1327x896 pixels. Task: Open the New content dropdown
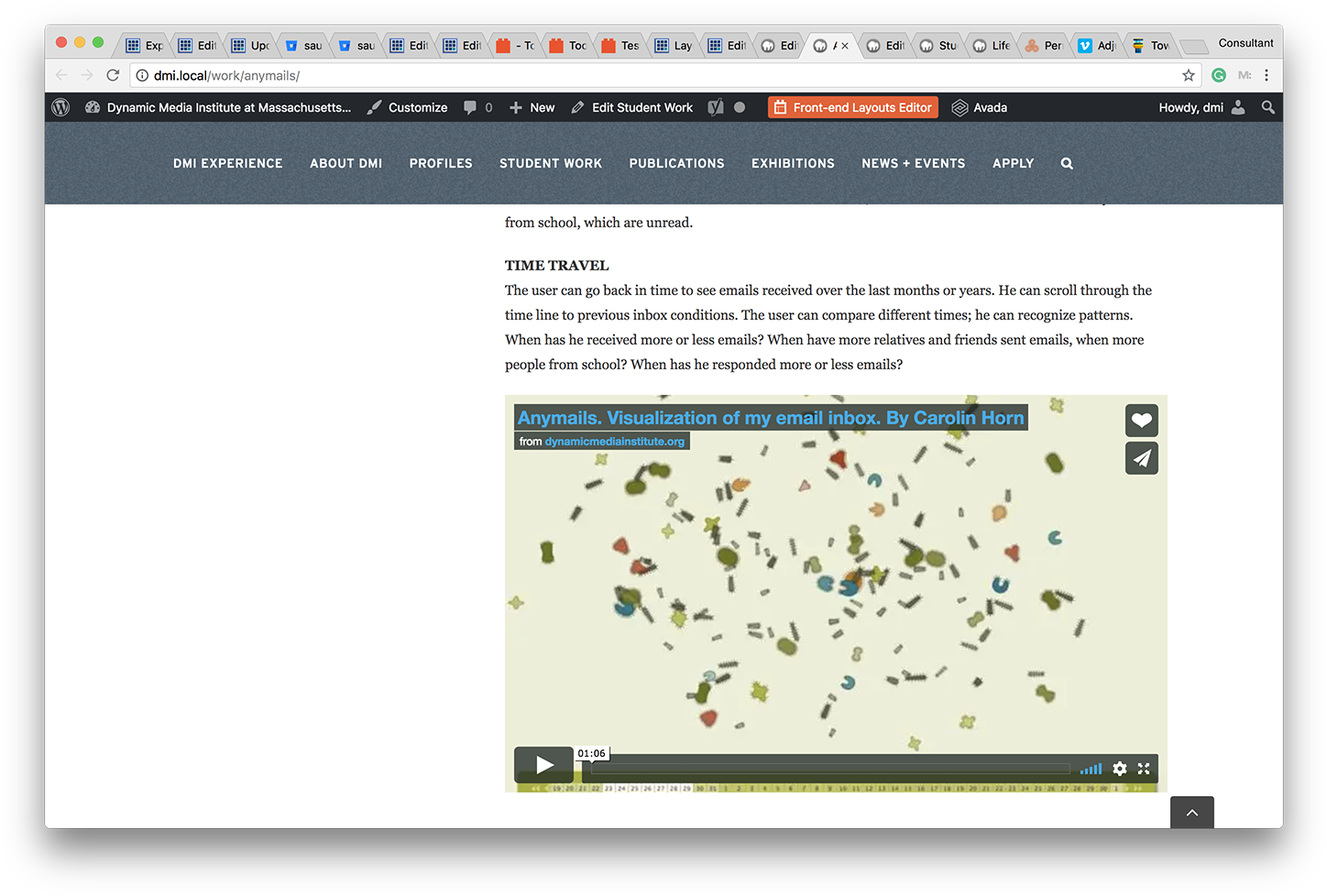532,107
